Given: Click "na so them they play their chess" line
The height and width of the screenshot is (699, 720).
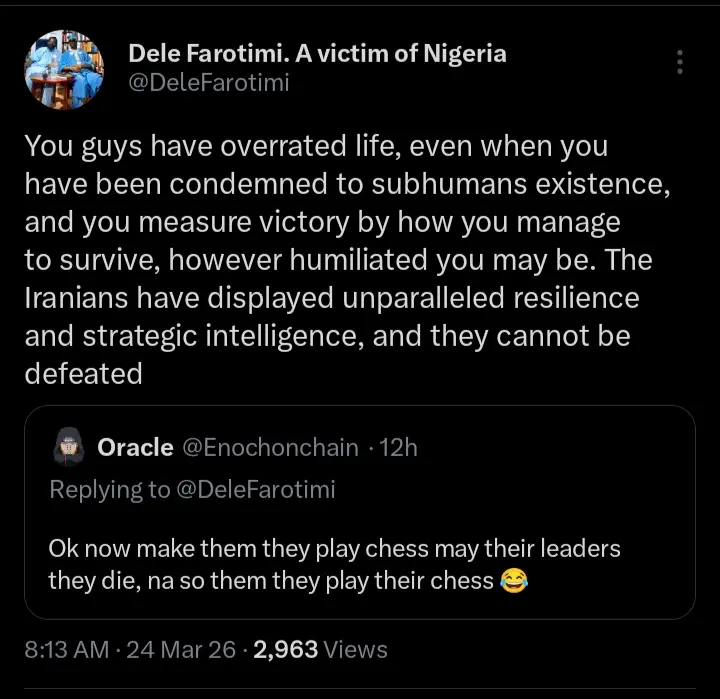Looking at the screenshot, I should click(x=310, y=581).
